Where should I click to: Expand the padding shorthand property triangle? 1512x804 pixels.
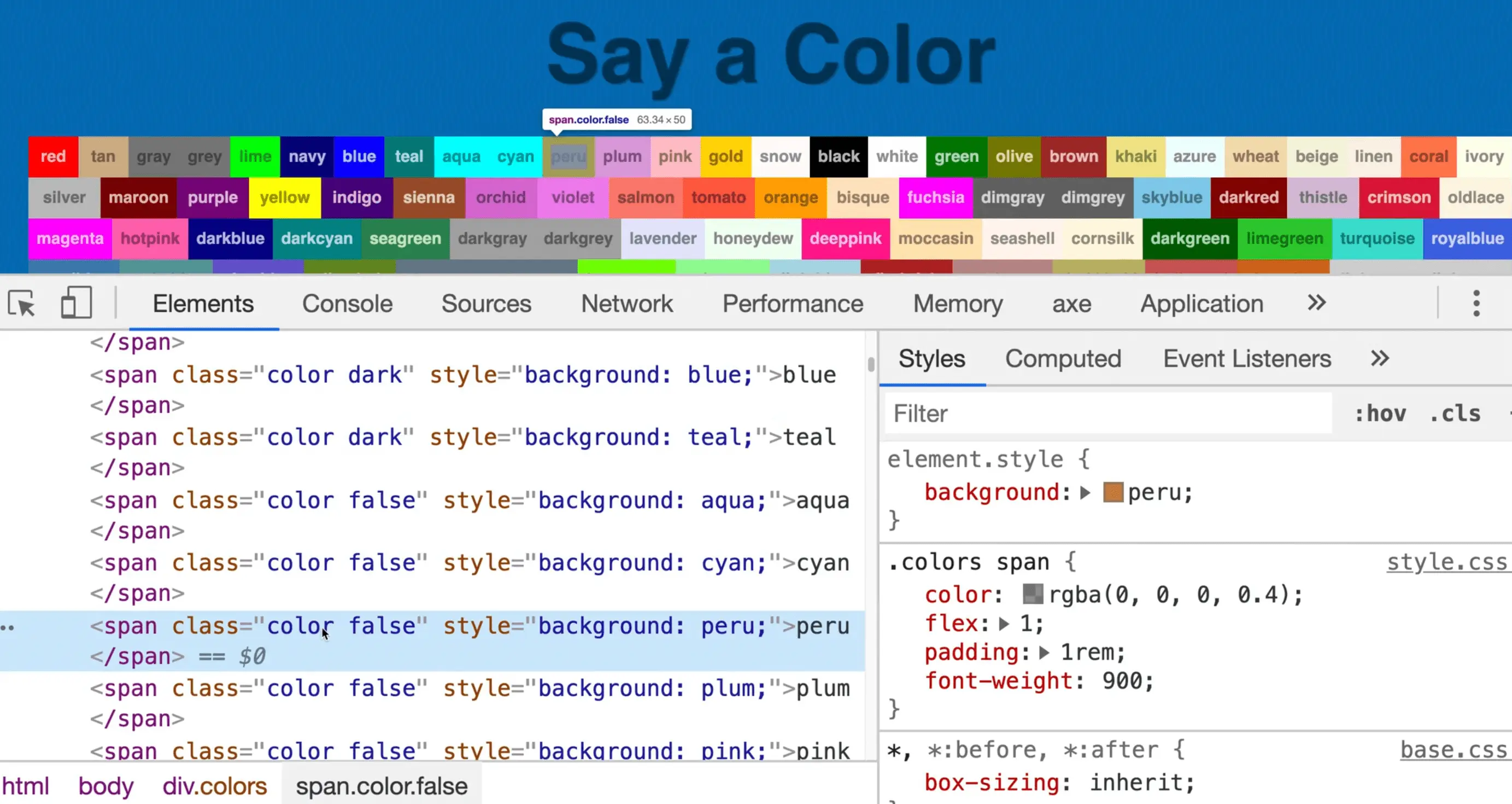[x=1044, y=652]
